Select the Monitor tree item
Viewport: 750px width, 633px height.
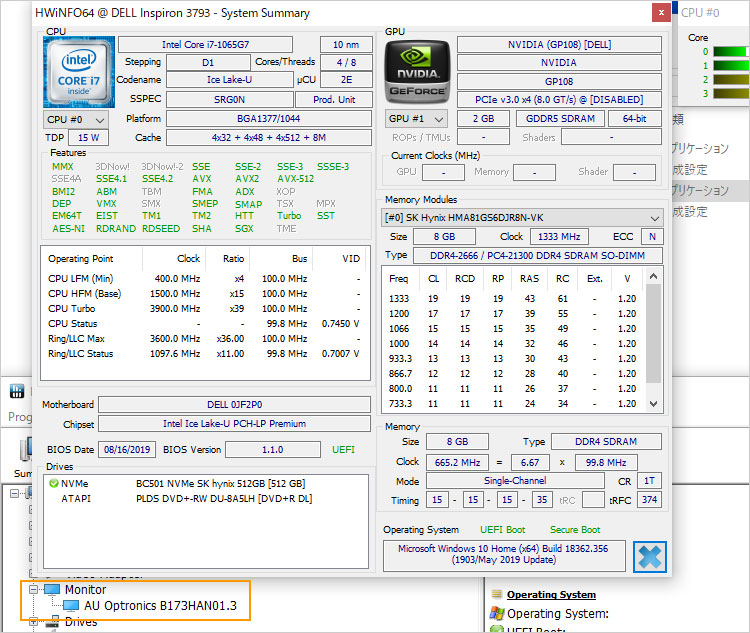pyautogui.click(x=85, y=589)
